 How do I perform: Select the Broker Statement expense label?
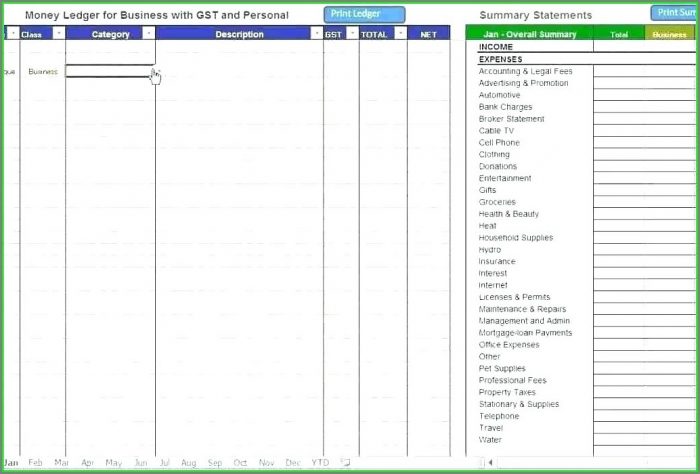click(511, 119)
